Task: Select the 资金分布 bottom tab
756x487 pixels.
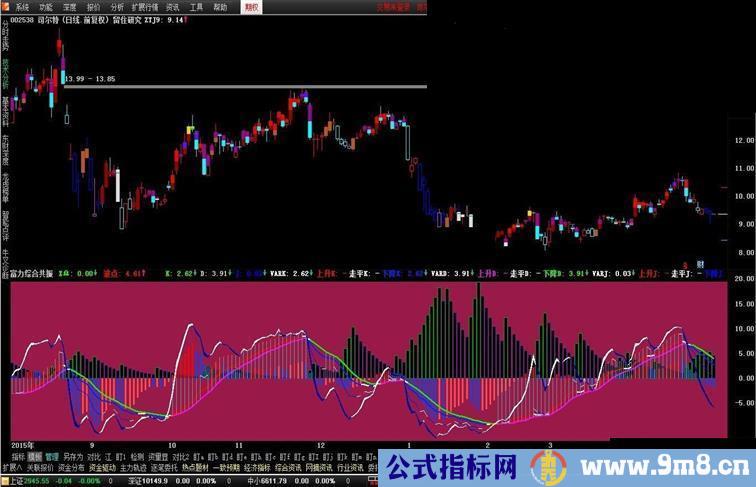Action: (71, 467)
